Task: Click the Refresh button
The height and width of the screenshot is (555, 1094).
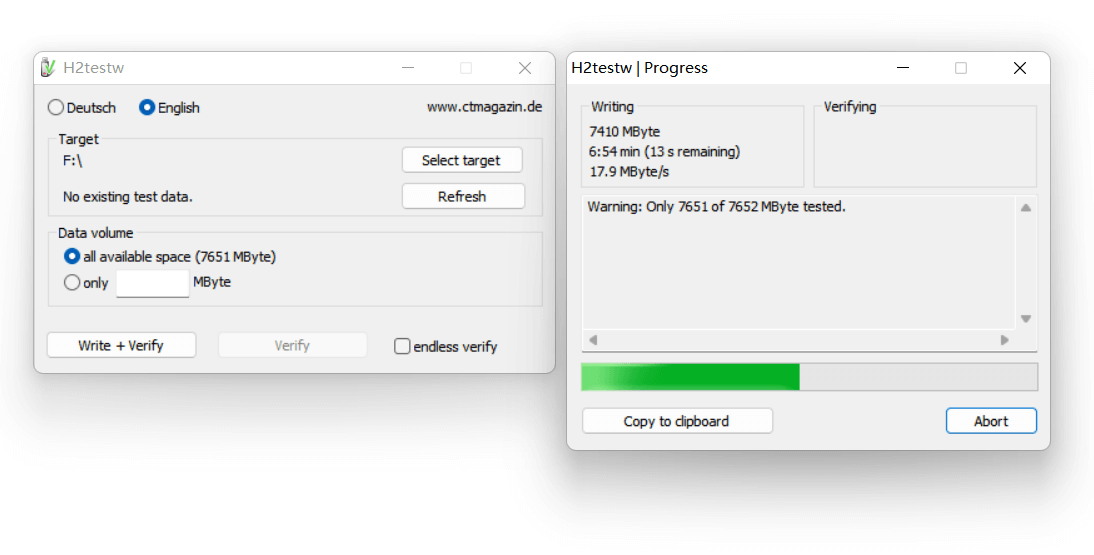Action: [463, 196]
